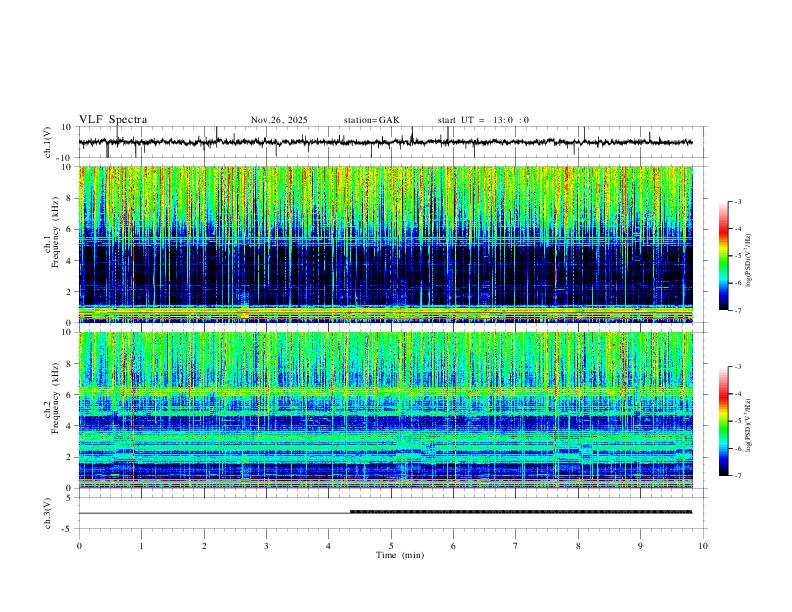
Task: Click the ch.3 signal step trace
Action: 385,513
